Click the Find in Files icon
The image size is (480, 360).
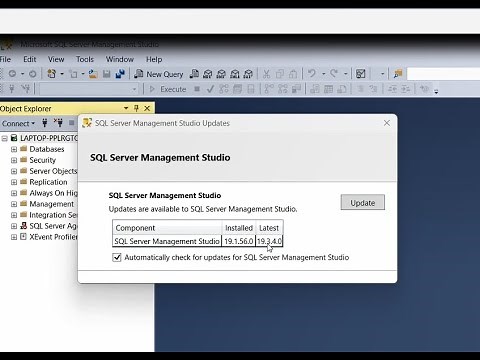click(398, 74)
